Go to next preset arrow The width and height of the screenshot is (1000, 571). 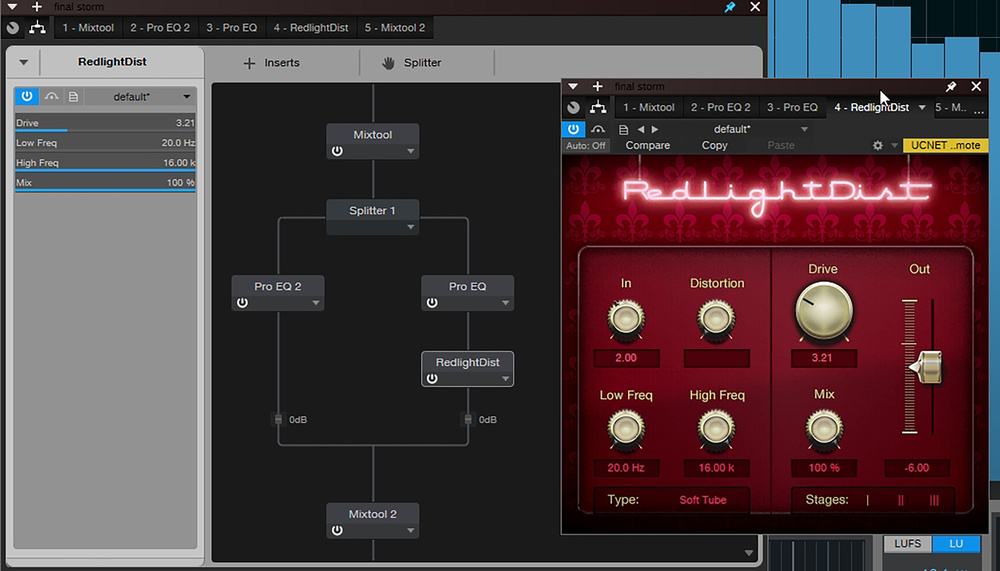(x=655, y=130)
